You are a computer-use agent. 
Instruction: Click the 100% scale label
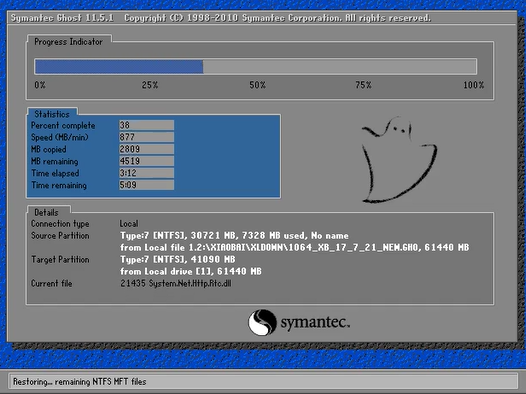point(474,85)
